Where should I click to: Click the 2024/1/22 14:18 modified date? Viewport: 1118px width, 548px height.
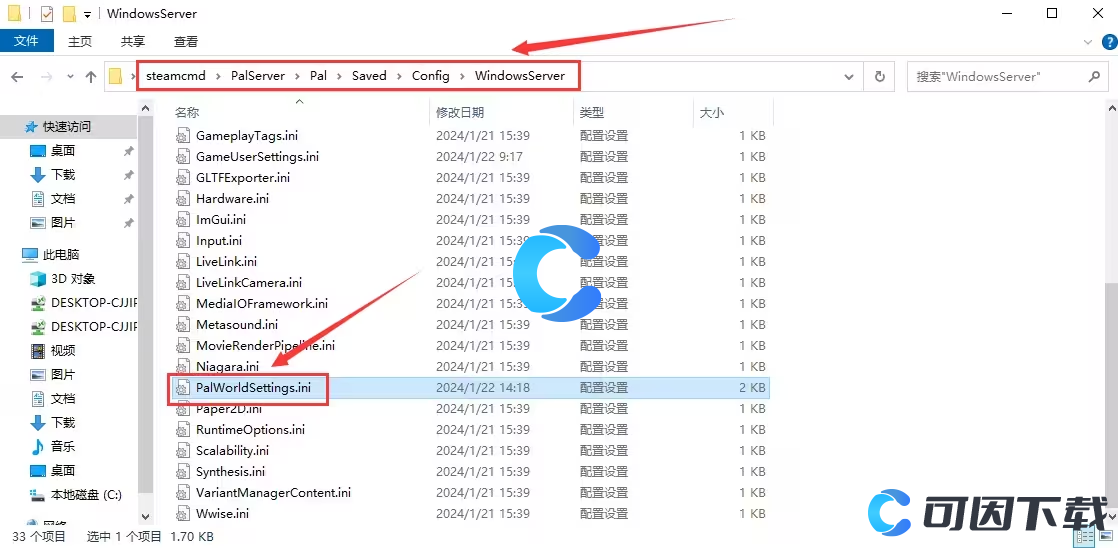click(483, 388)
